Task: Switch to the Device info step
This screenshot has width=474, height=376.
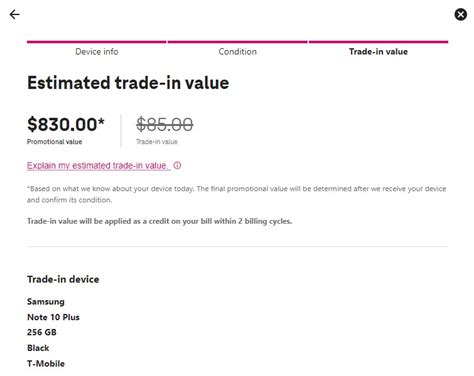Action: (x=97, y=52)
